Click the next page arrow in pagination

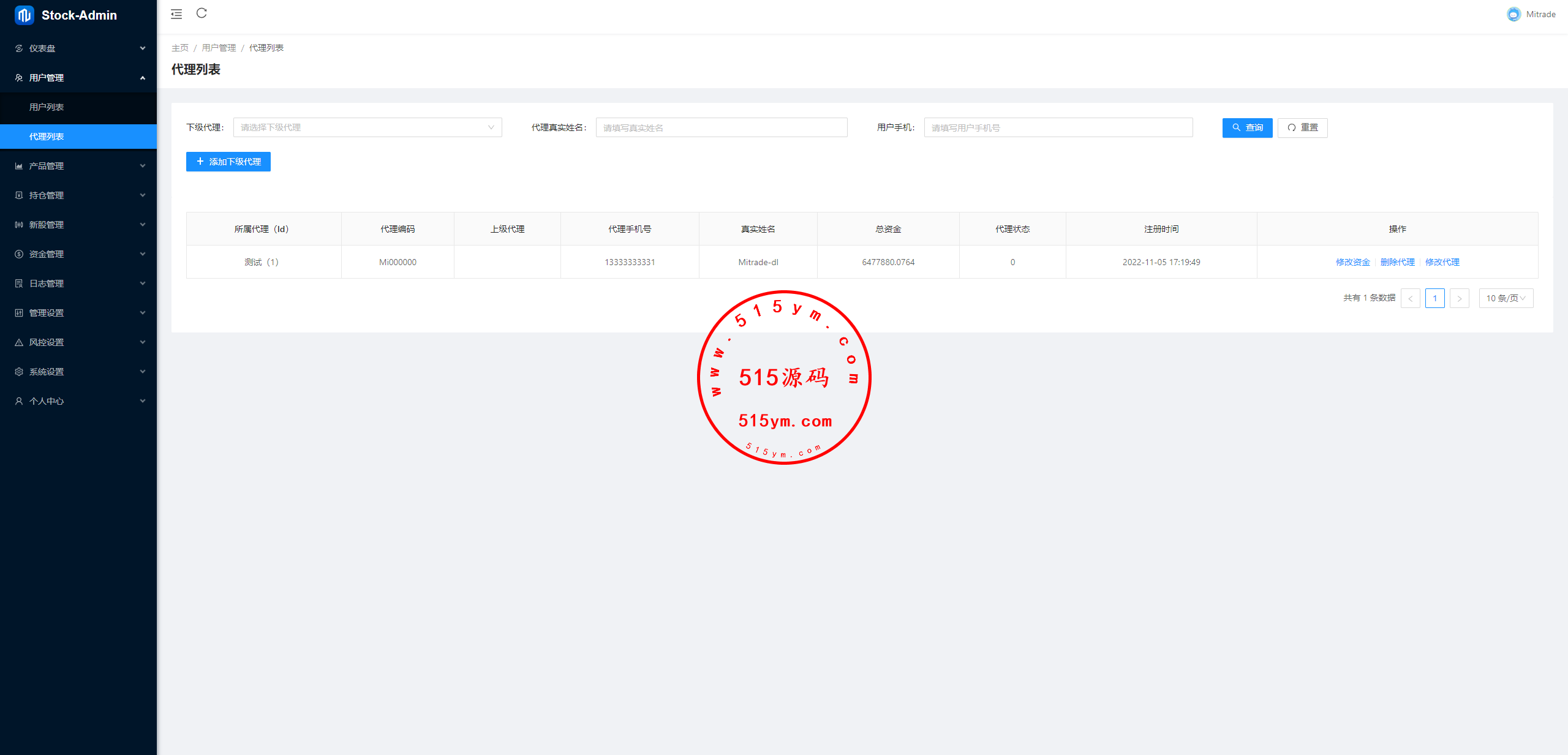tap(1459, 298)
